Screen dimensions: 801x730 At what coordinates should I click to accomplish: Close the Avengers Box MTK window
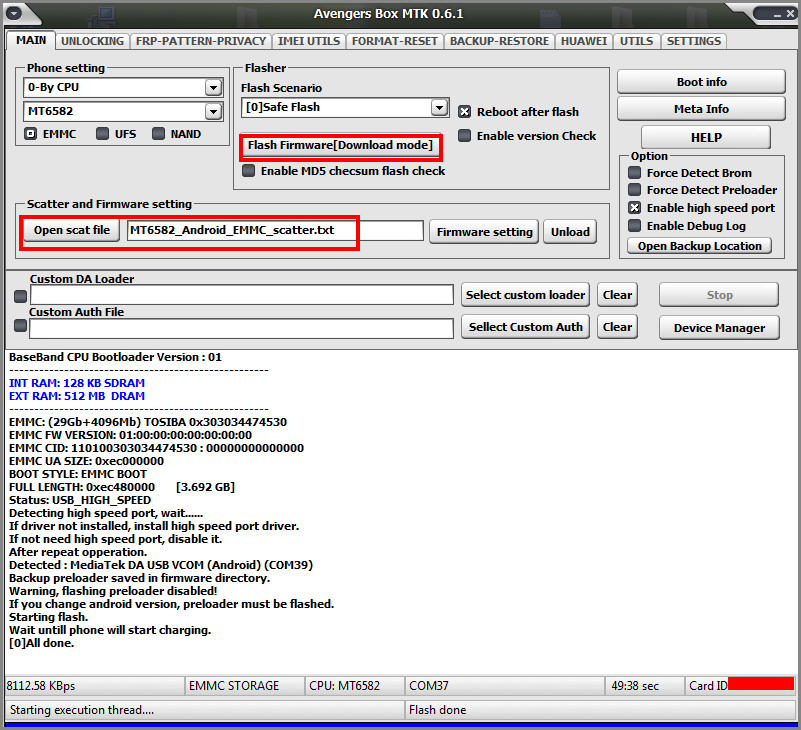pos(790,14)
